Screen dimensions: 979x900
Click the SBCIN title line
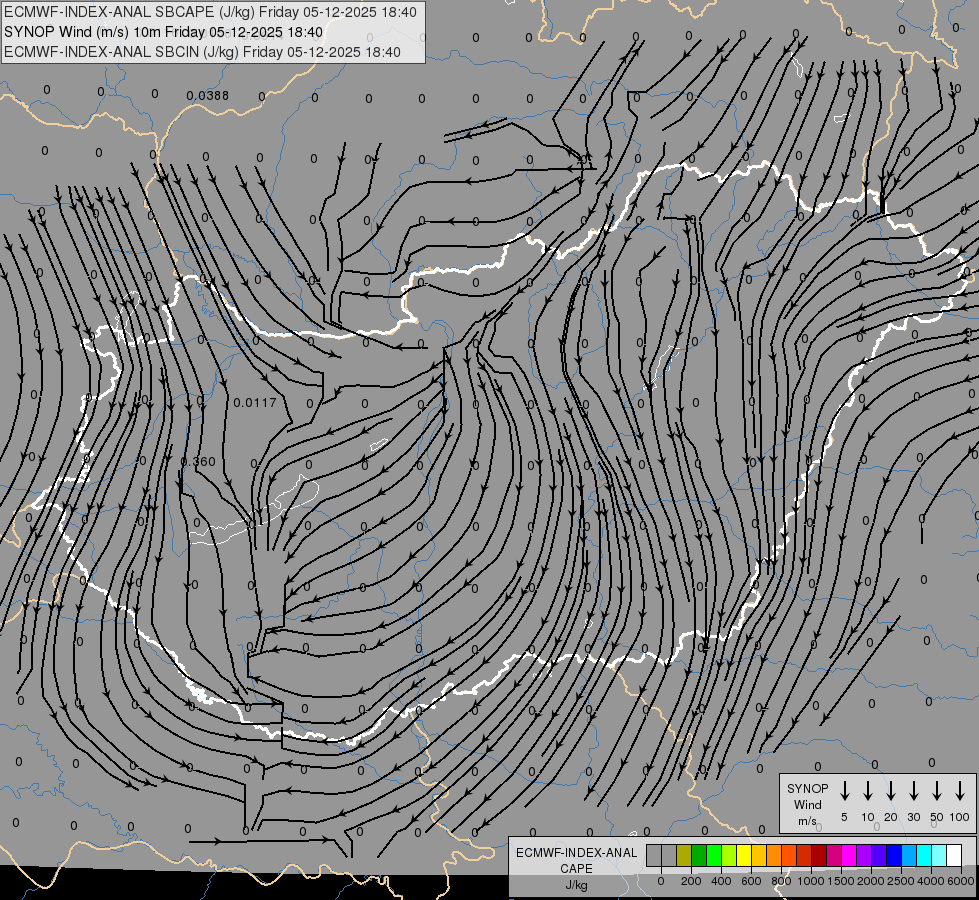coord(202,52)
